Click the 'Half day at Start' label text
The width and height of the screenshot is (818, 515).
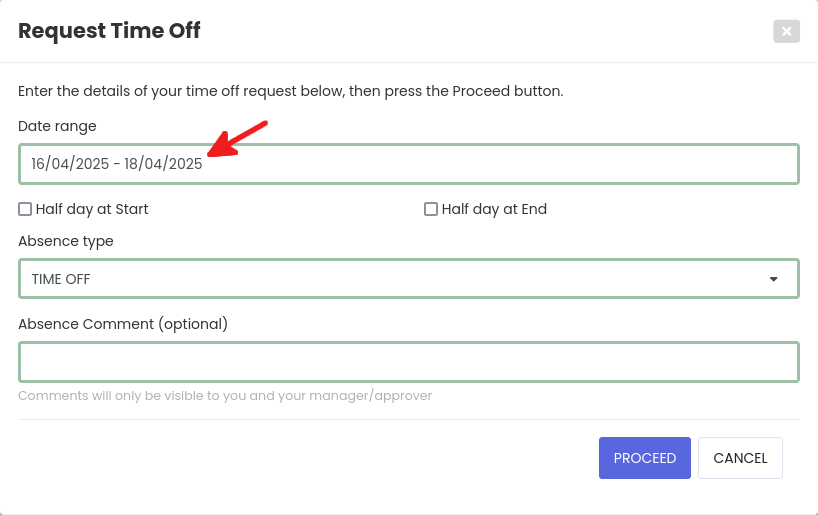[x=92, y=209]
